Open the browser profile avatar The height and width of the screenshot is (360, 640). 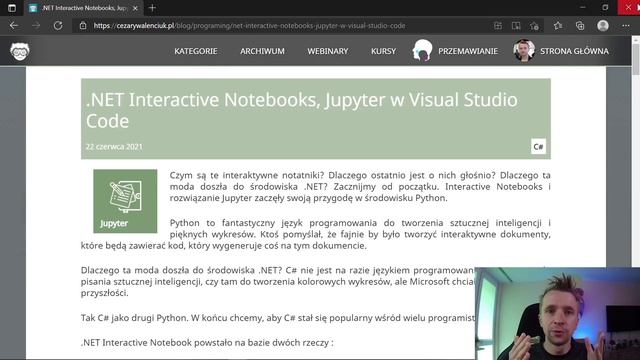603,25
